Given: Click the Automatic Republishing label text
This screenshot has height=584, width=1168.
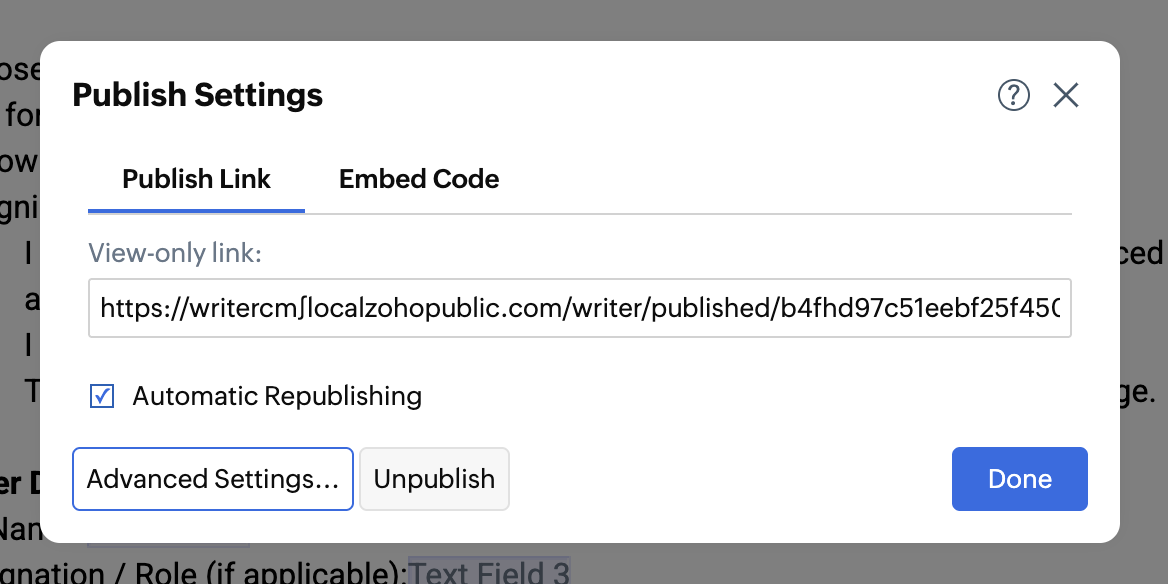Looking at the screenshot, I should click(x=277, y=396).
